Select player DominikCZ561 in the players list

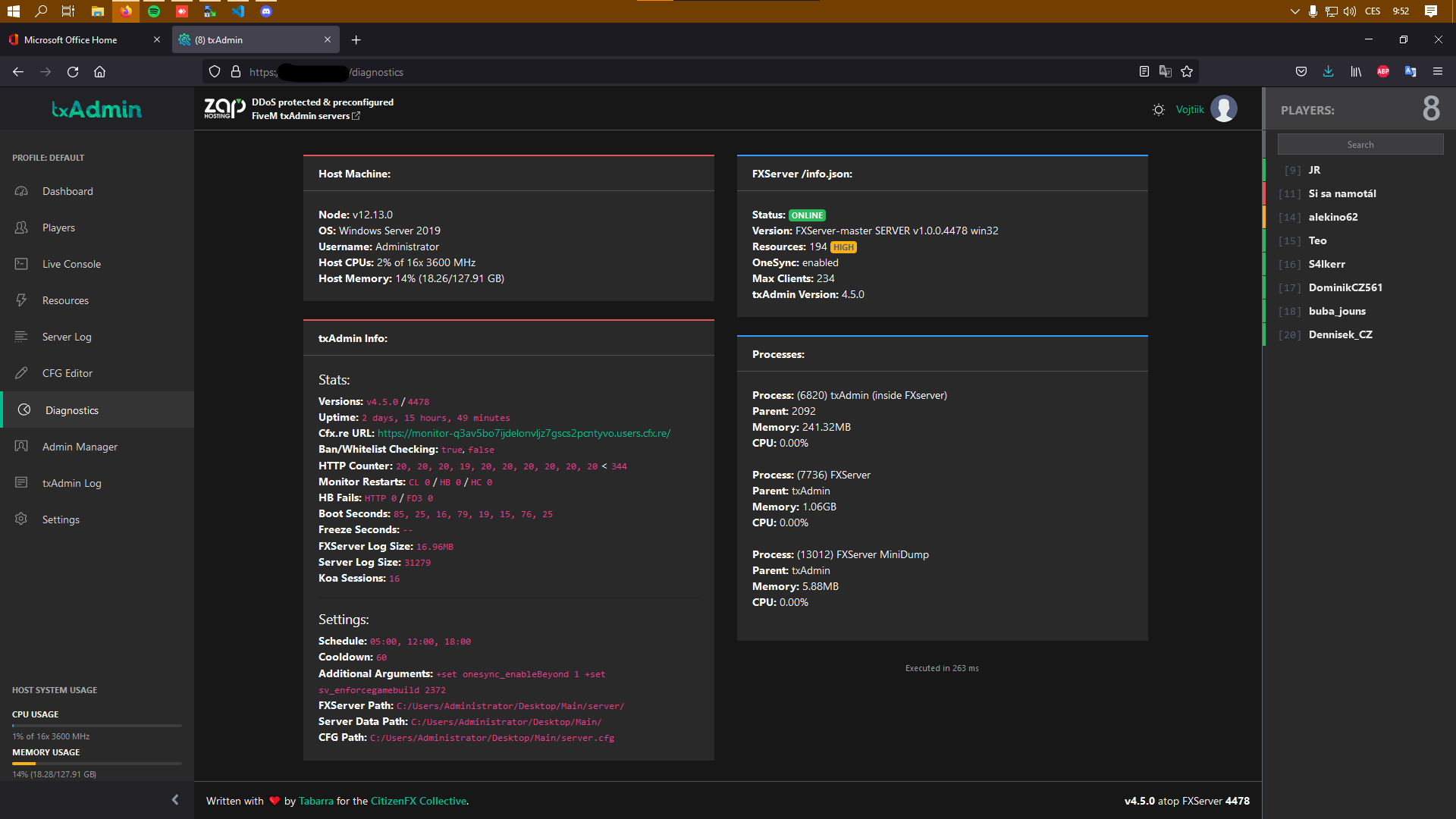(1345, 287)
